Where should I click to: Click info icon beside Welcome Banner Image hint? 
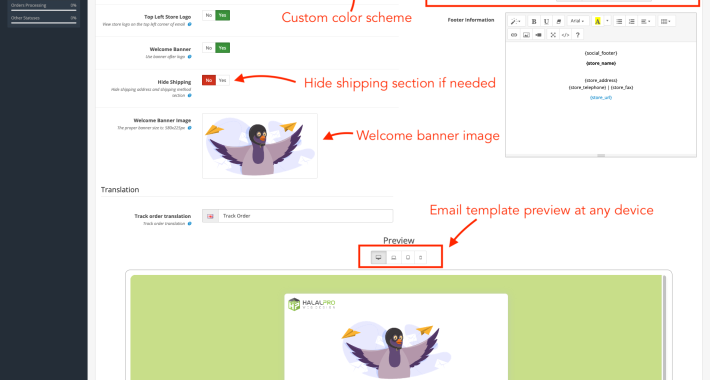pyautogui.click(x=190, y=128)
